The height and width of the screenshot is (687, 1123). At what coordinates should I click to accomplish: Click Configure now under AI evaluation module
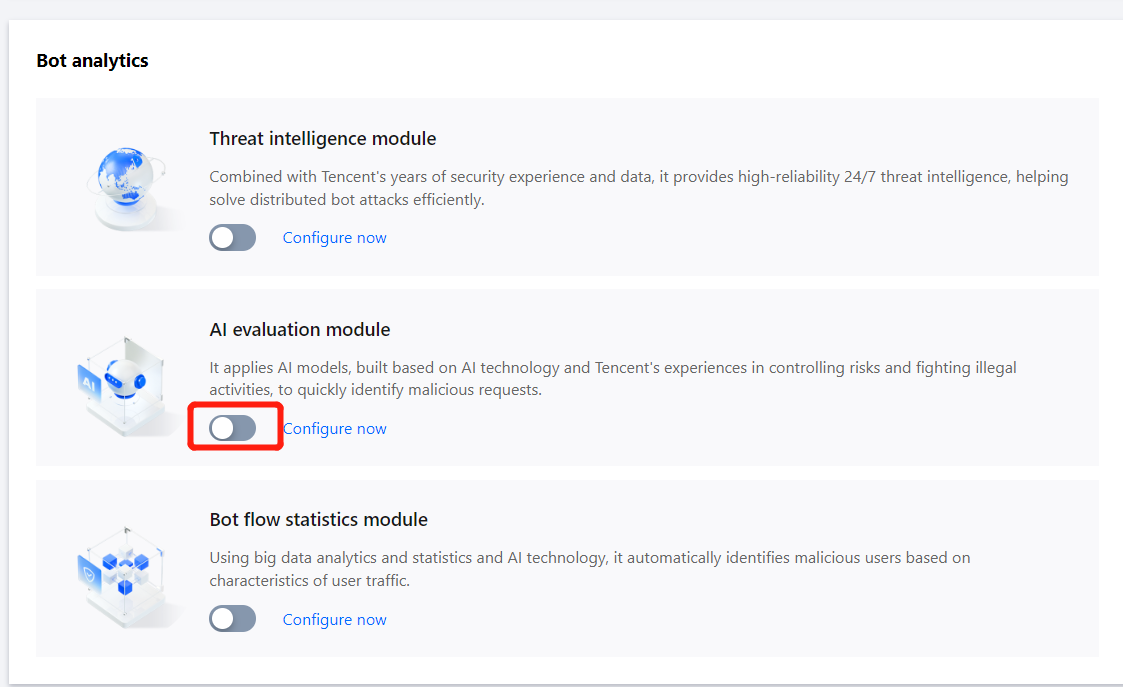pyautogui.click(x=334, y=429)
